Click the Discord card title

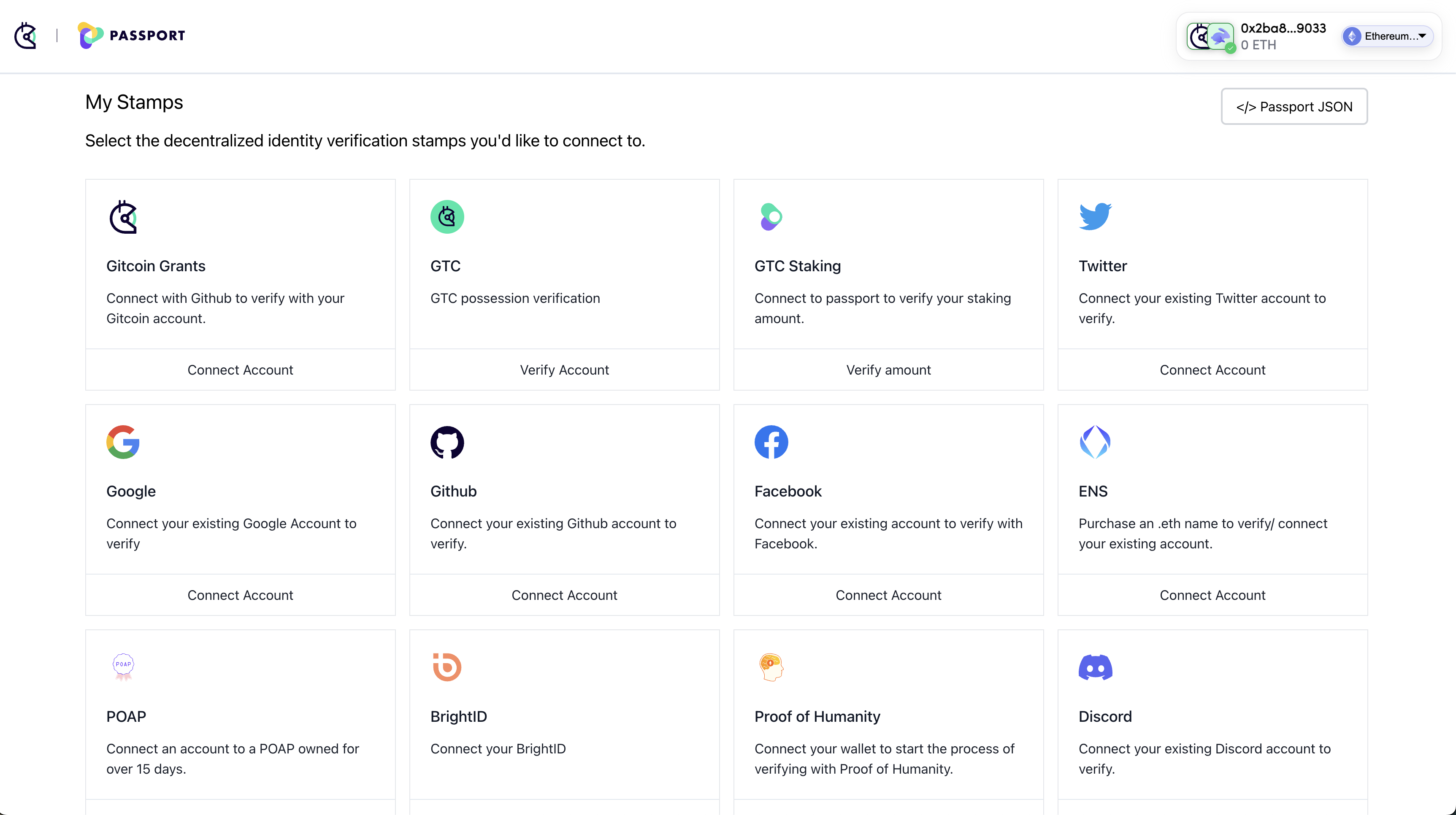pos(1105,717)
